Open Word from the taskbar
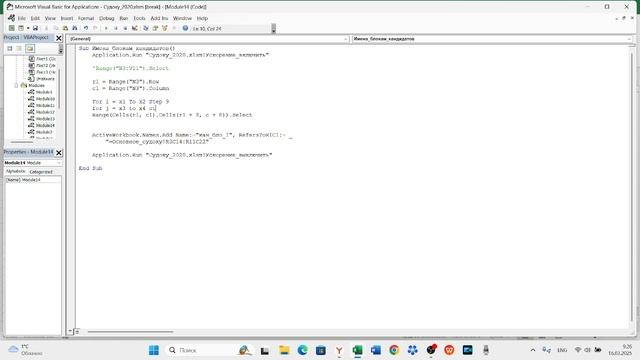640x360 pixels. pyautogui.click(x=376, y=350)
